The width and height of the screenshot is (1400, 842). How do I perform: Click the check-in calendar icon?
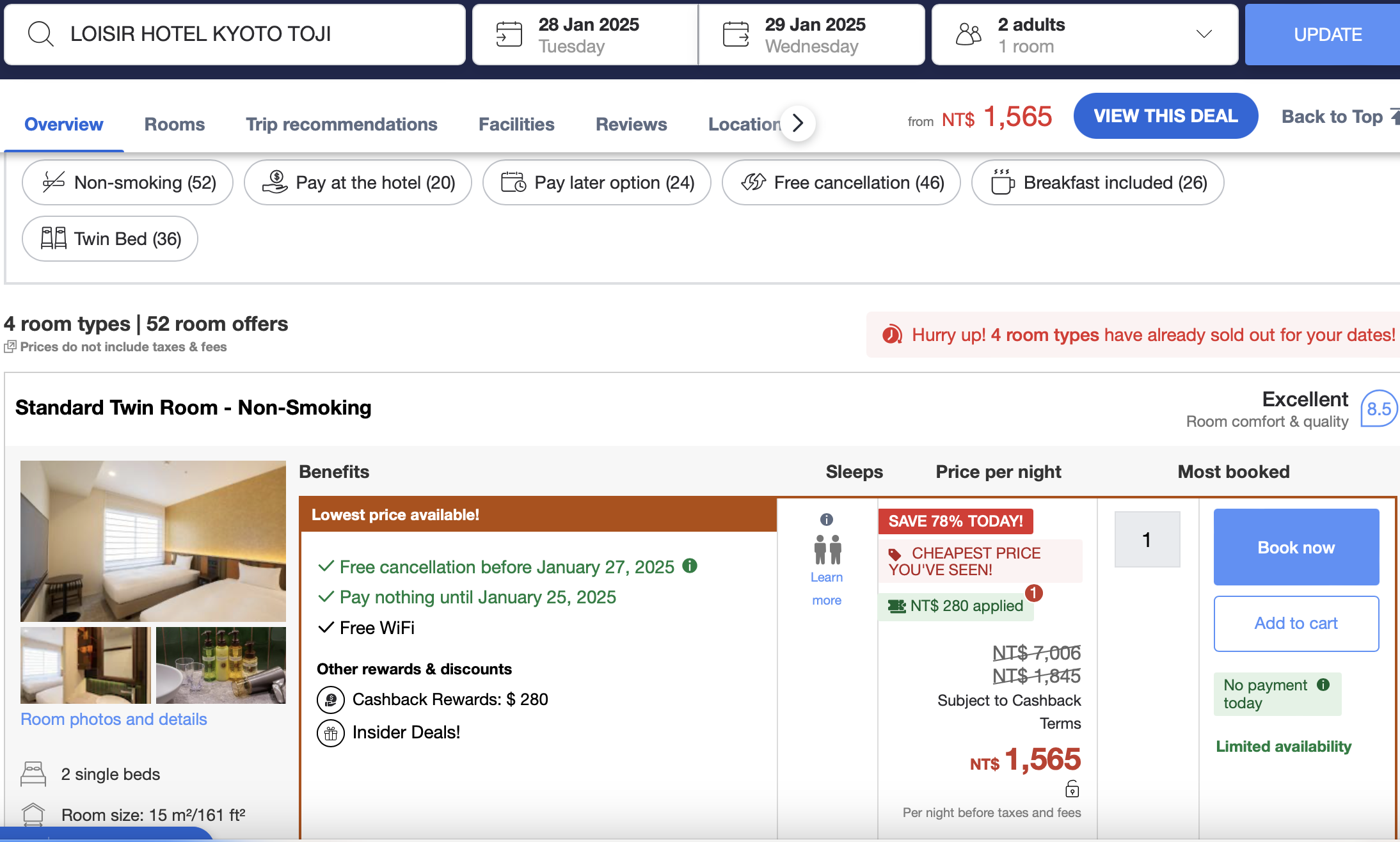pos(509,35)
